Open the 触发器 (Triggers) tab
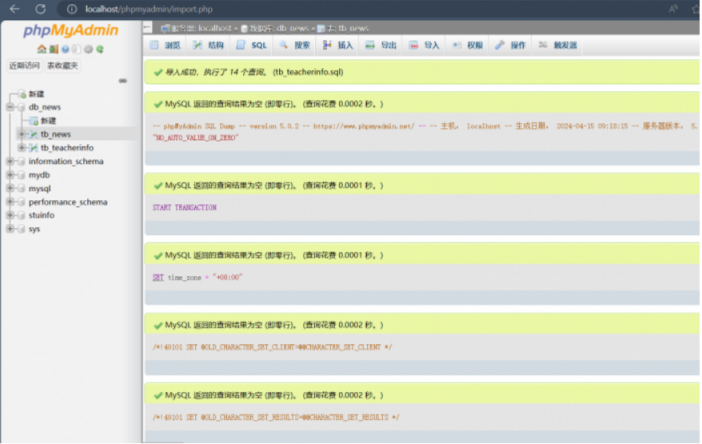This screenshot has width=702, height=444. tap(557, 45)
